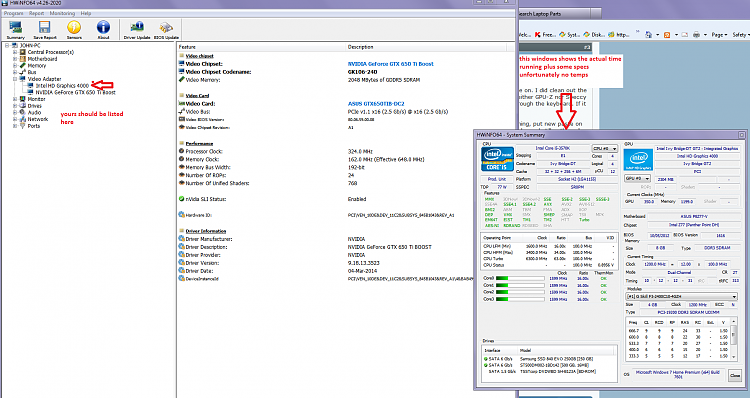Collapse the Video Adapter node
750x398 pixels.
[x=15, y=79]
